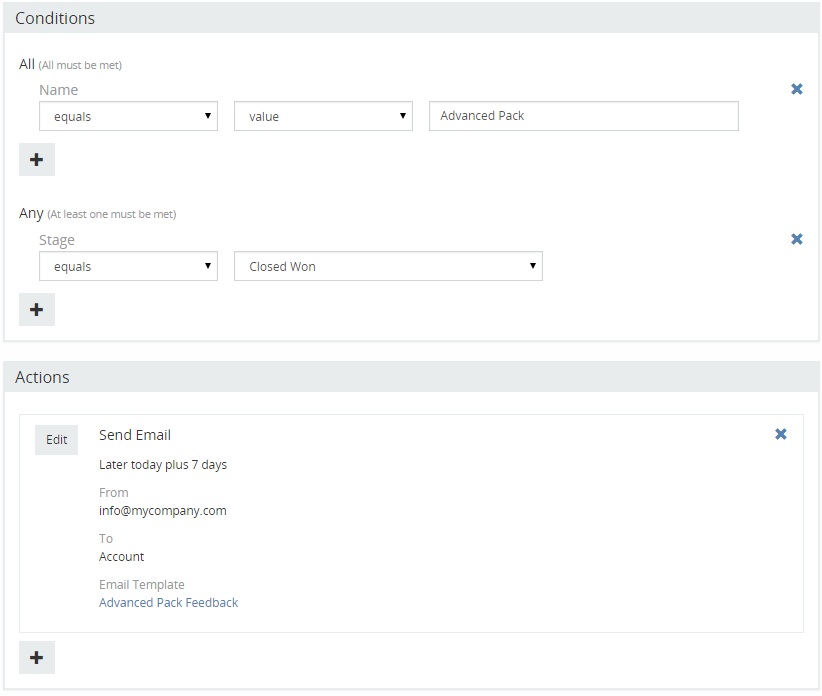This screenshot has width=822, height=696.
Task: Click the 'Send Email' action title
Action: (x=135, y=435)
